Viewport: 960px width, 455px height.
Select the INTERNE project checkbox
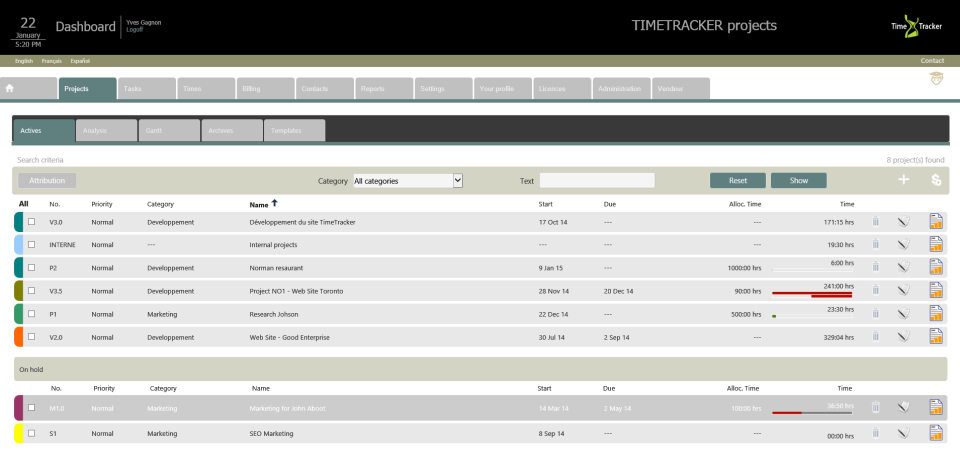click(x=31, y=244)
